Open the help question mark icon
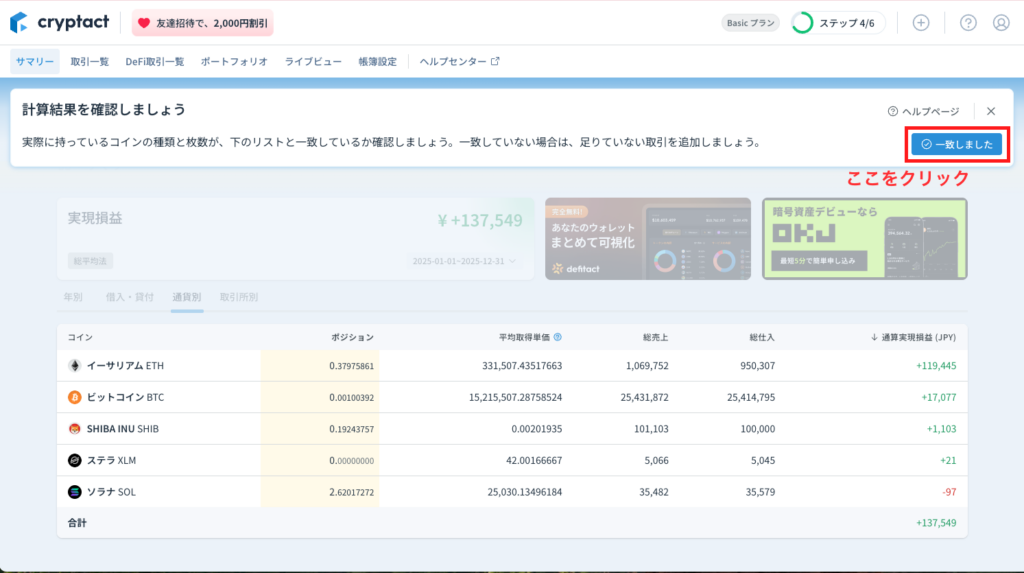The height and width of the screenshot is (573, 1024). [968, 23]
